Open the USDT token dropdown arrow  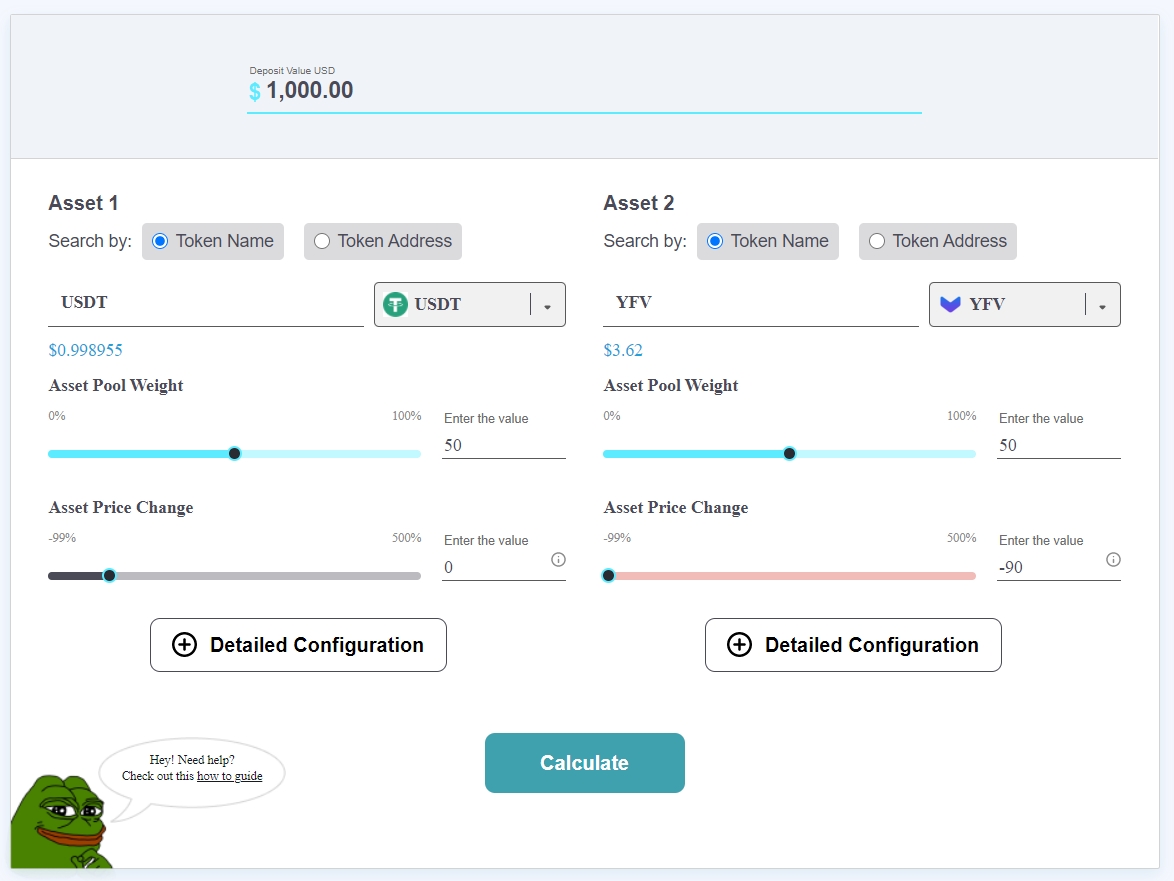click(x=547, y=306)
